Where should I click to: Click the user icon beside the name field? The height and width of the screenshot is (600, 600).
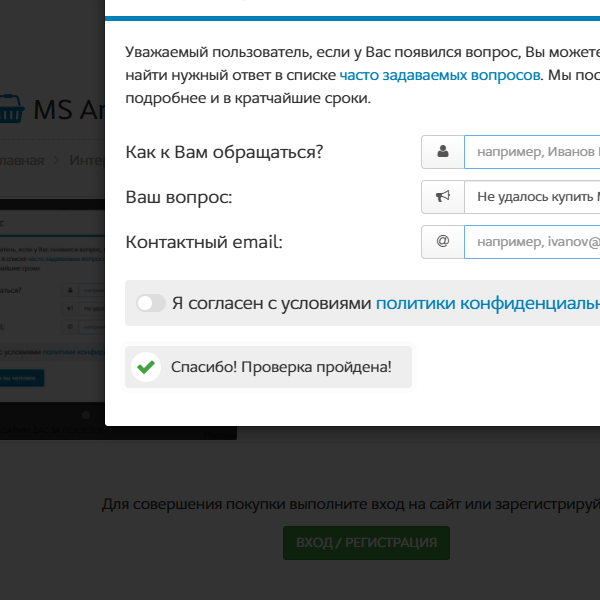click(x=443, y=153)
